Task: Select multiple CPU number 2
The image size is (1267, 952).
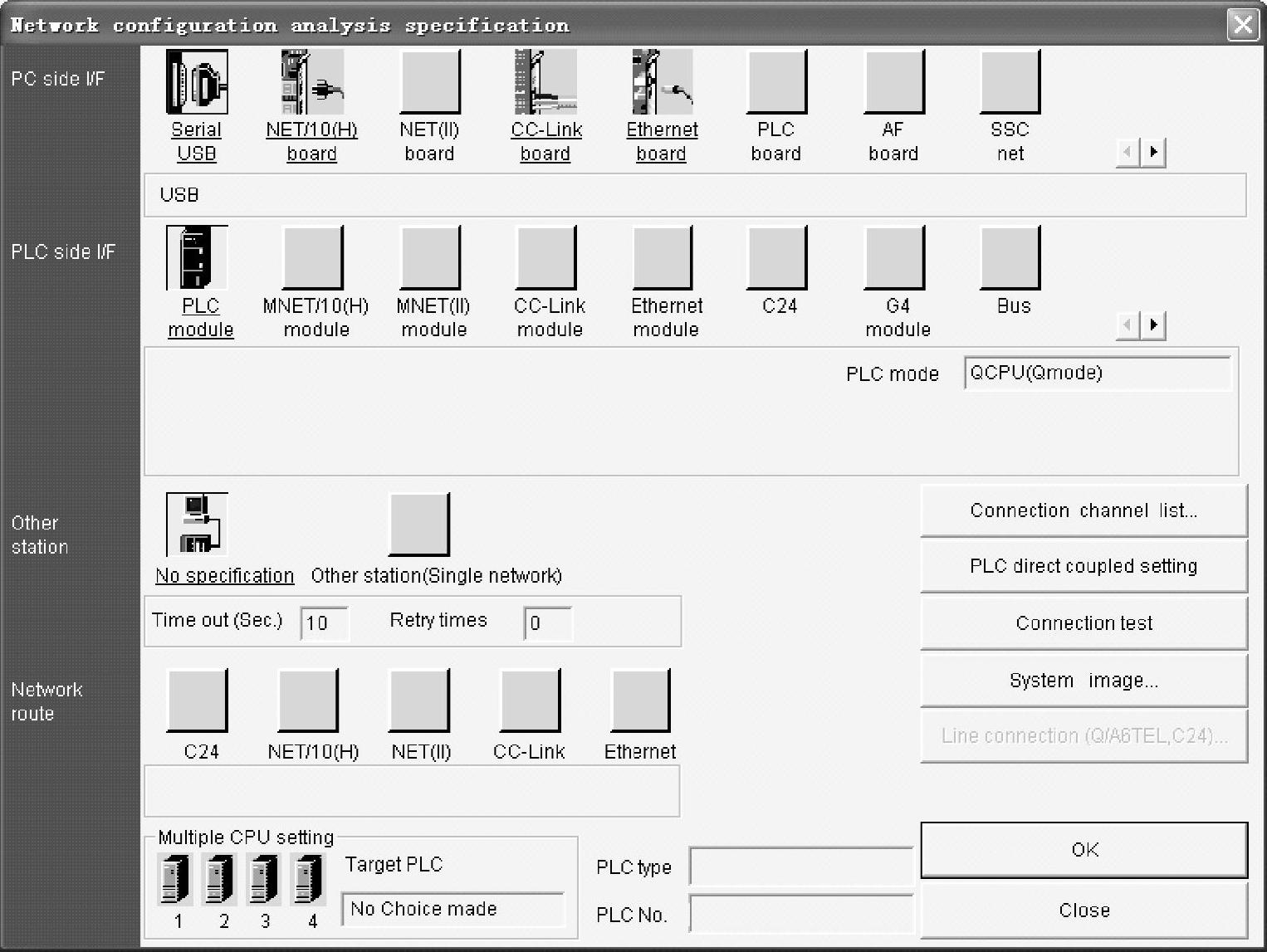Action: pos(219,880)
